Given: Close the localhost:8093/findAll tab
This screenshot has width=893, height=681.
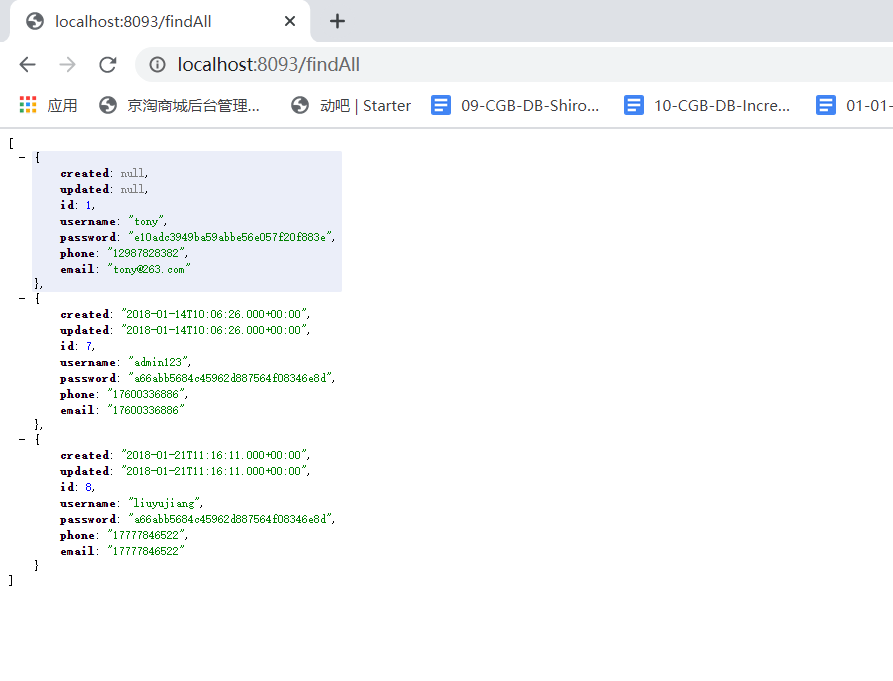Looking at the screenshot, I should pyautogui.click(x=289, y=21).
